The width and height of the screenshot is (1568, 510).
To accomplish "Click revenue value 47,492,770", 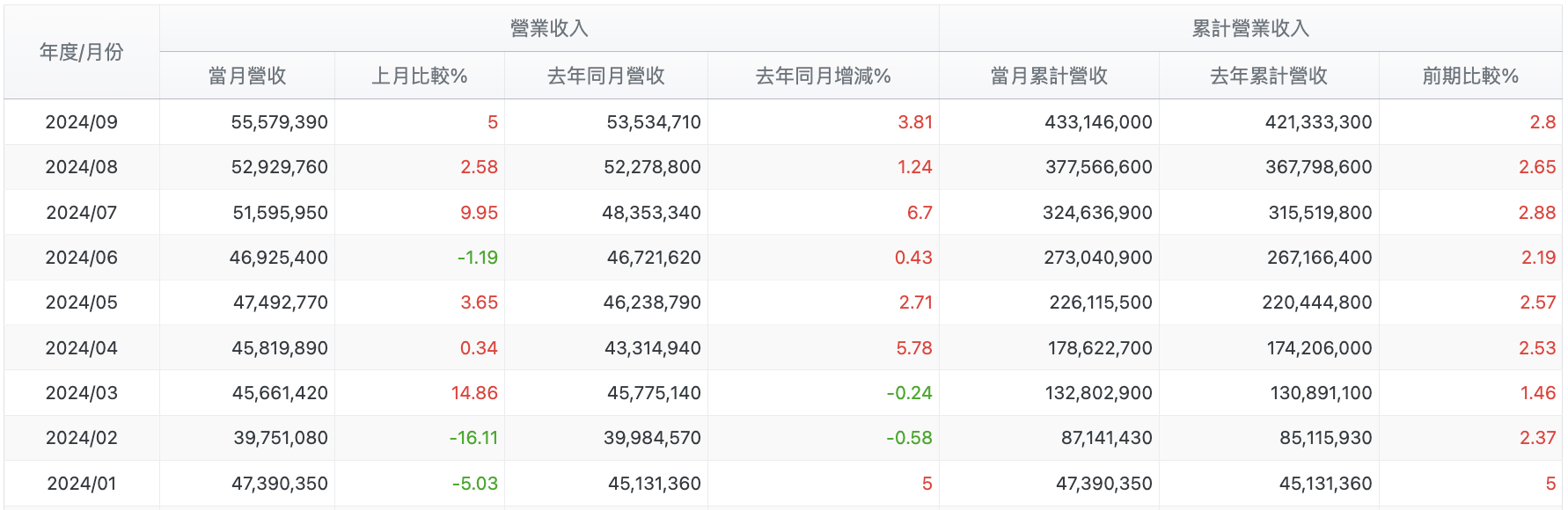I will (280, 302).
